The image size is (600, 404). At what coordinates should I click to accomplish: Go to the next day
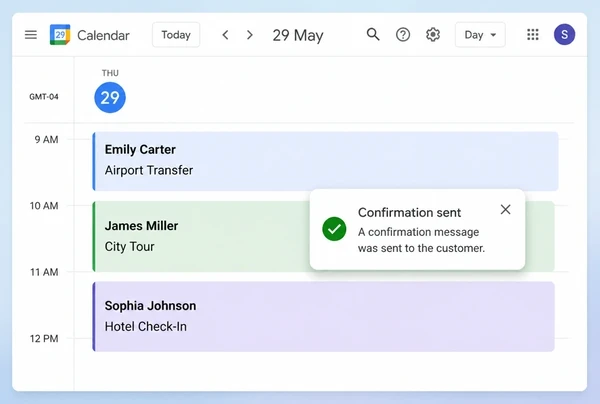click(250, 35)
